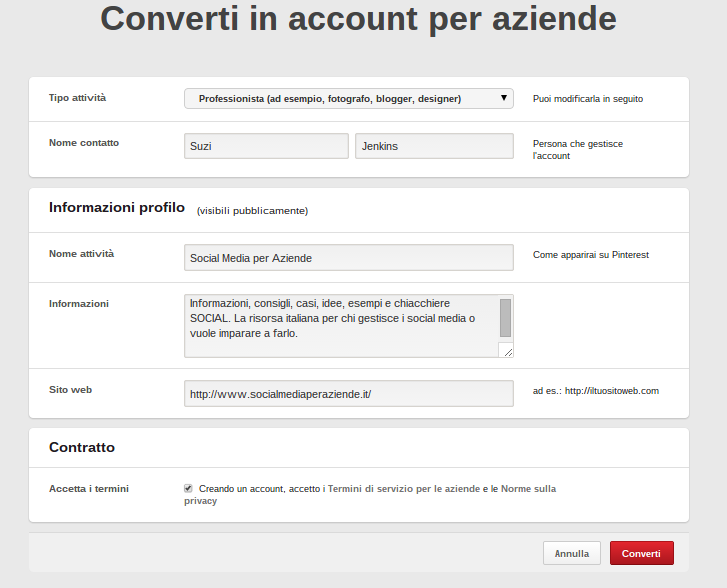727x588 pixels.
Task: Click the dropdown arrow next to Professionista
Action: point(503,98)
